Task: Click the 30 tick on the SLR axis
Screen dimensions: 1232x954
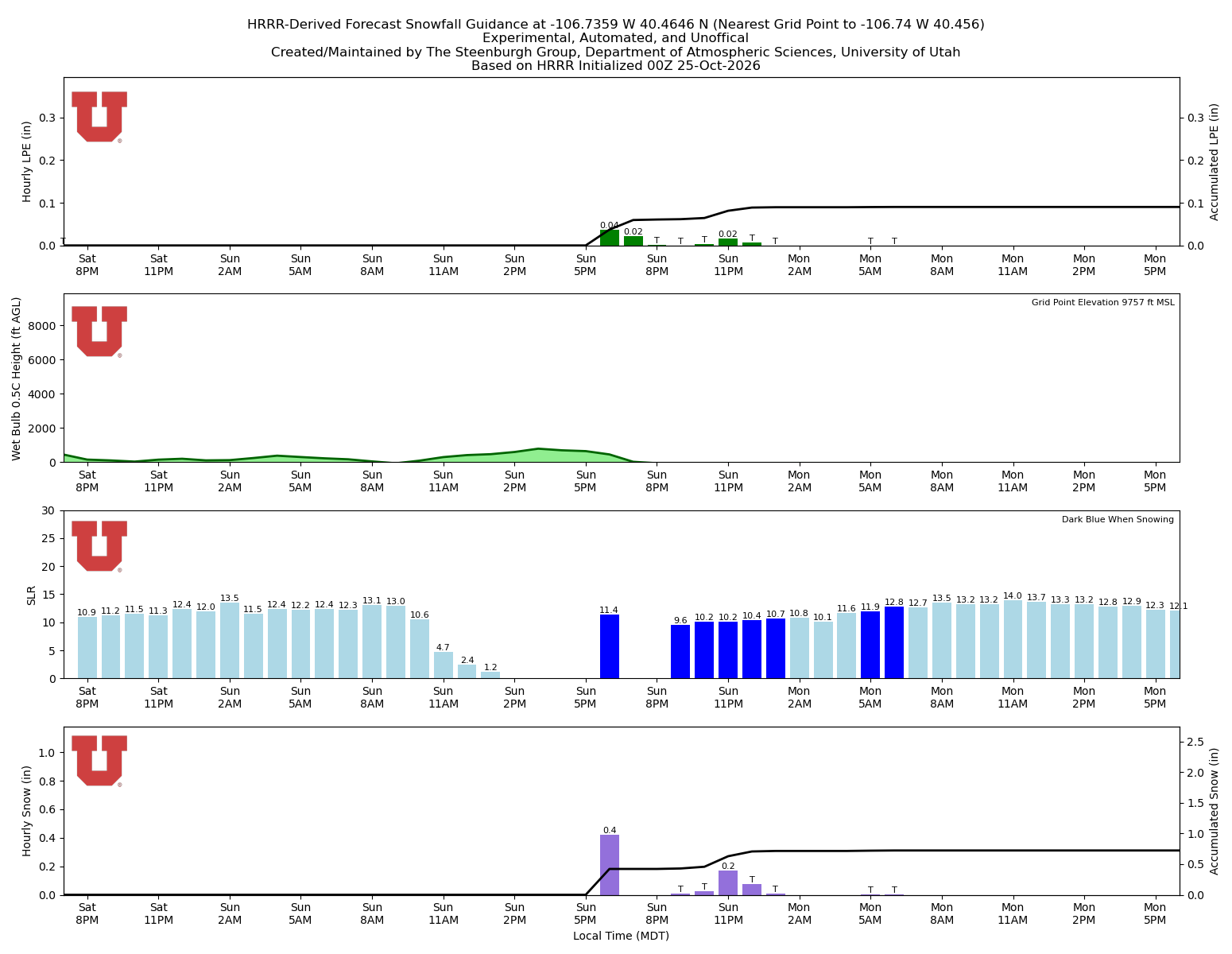Action: [50, 510]
